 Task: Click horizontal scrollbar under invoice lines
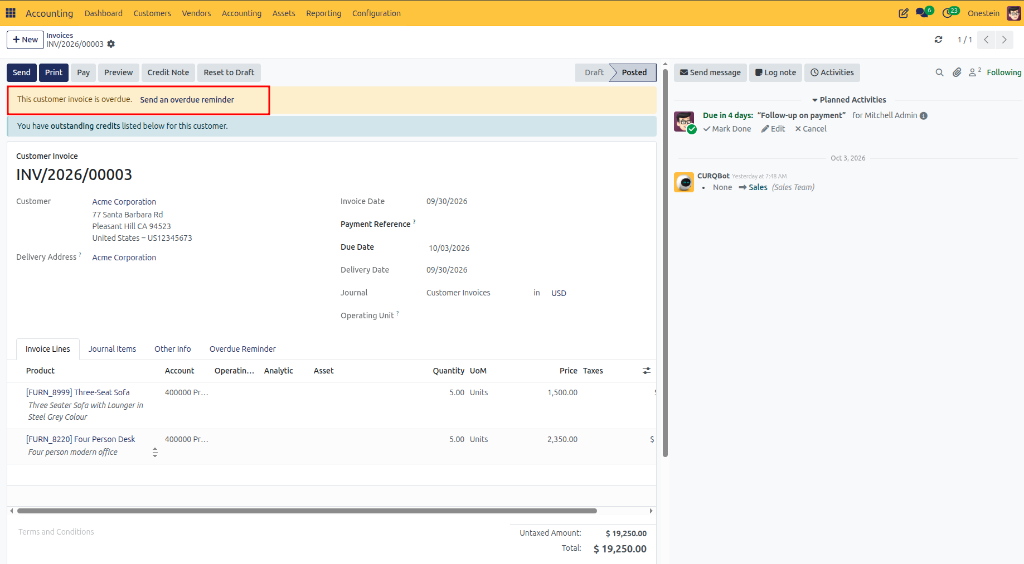pos(307,511)
